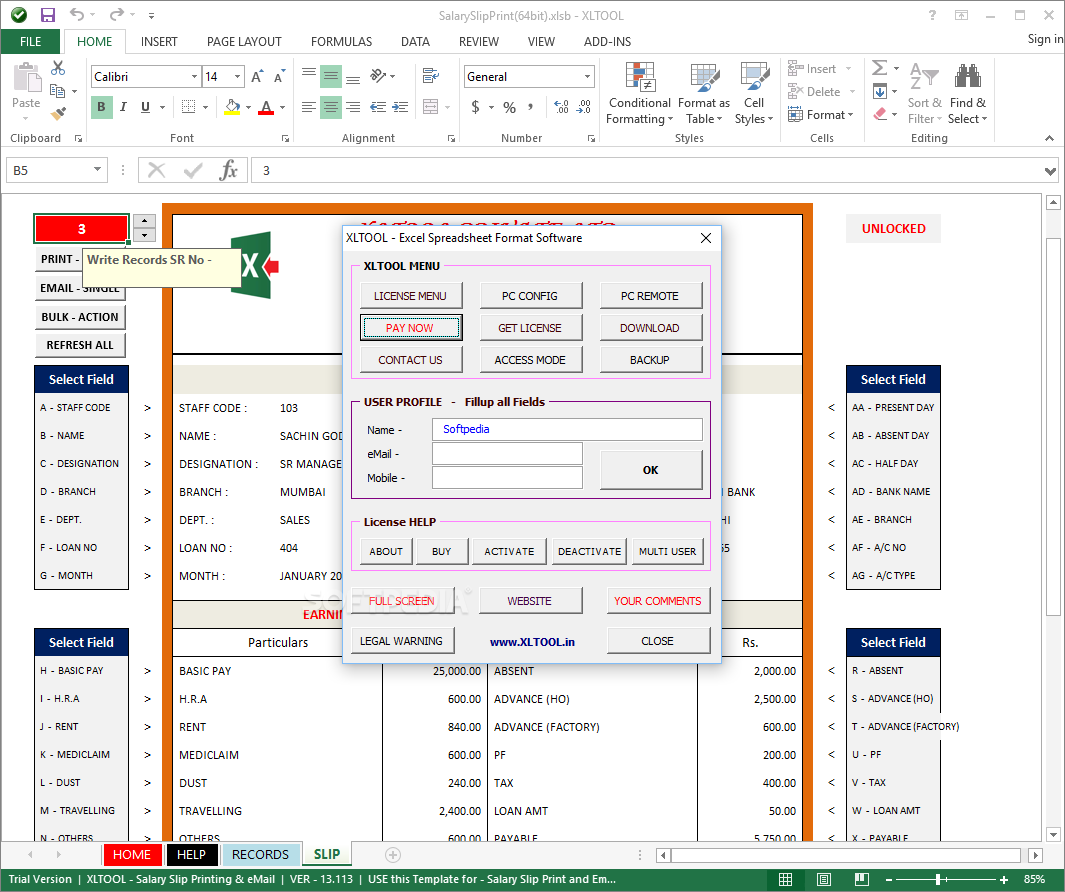Click the Undo arrow icon

(77, 14)
